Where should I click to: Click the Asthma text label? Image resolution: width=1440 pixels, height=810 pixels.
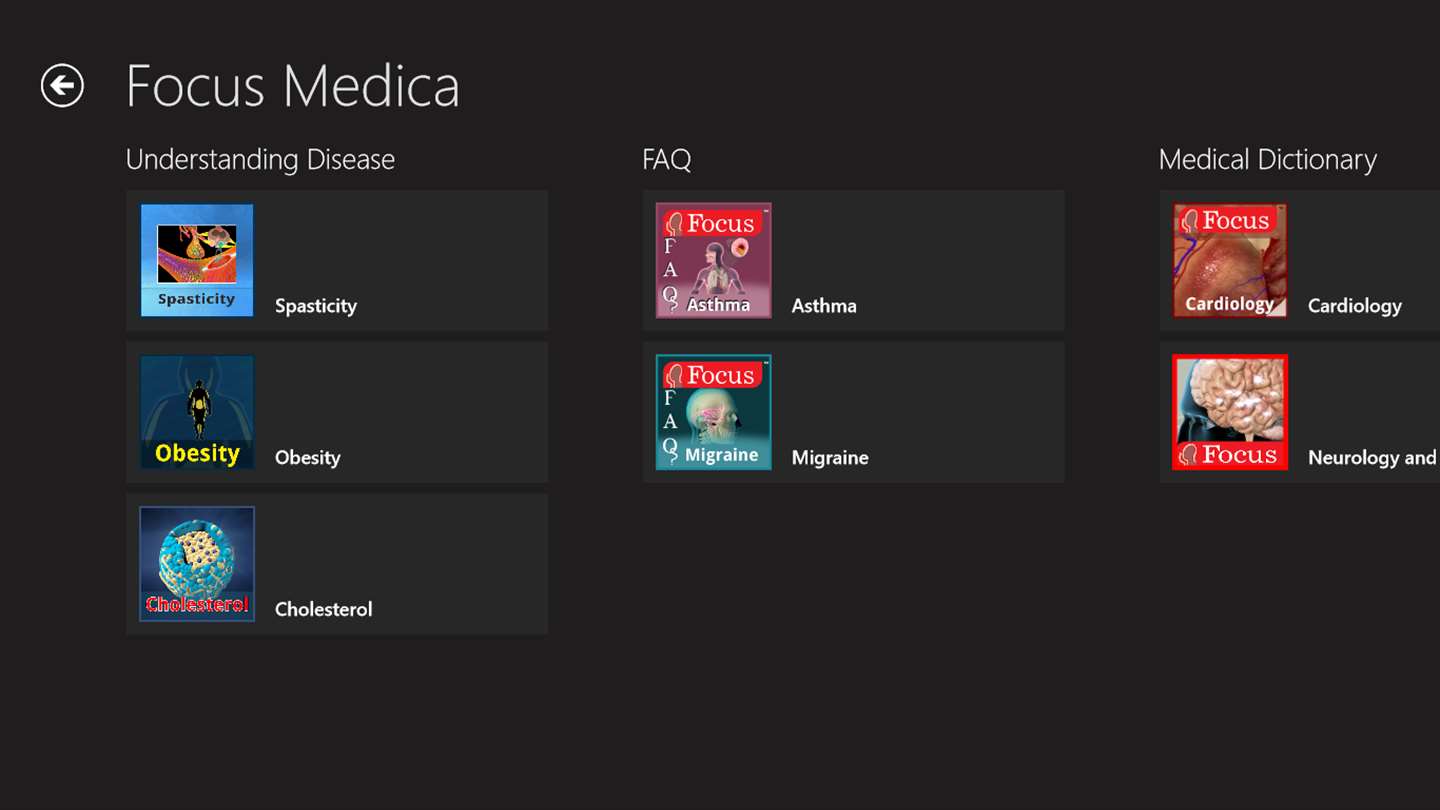[x=824, y=306]
